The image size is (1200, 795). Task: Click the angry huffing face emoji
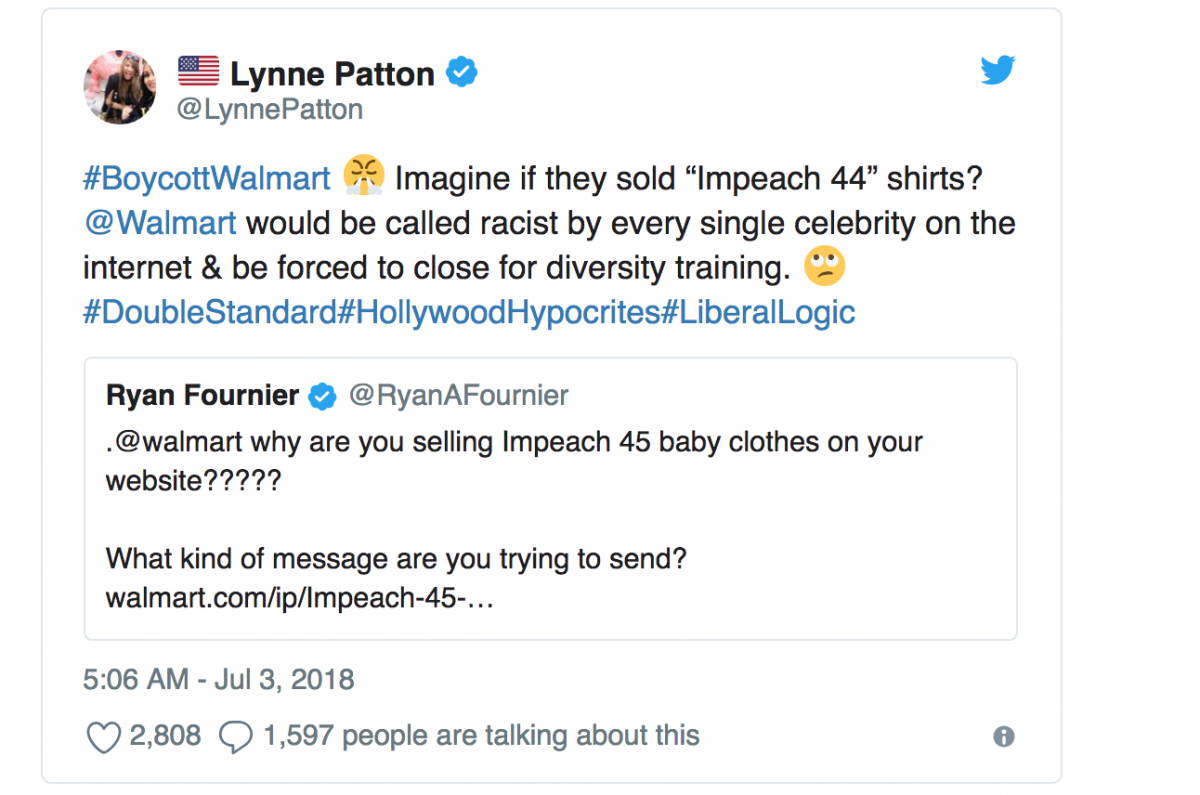coord(363,178)
